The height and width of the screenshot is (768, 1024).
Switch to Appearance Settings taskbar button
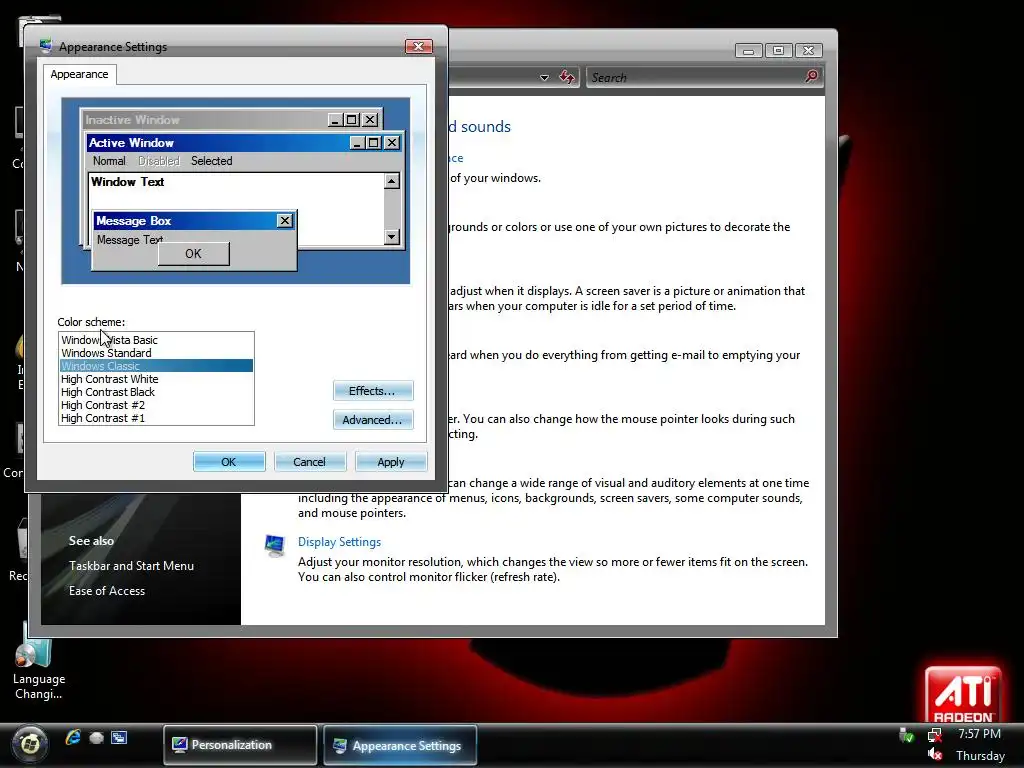(400, 744)
